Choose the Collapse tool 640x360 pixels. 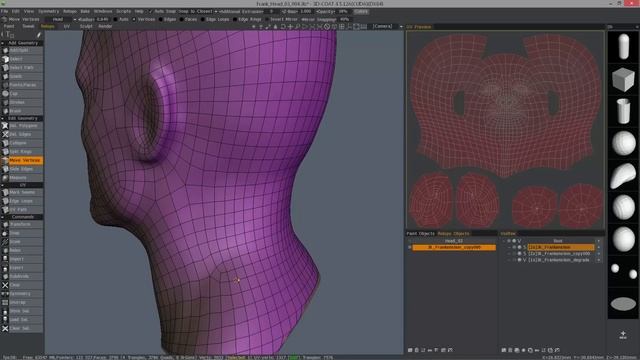click(22, 143)
